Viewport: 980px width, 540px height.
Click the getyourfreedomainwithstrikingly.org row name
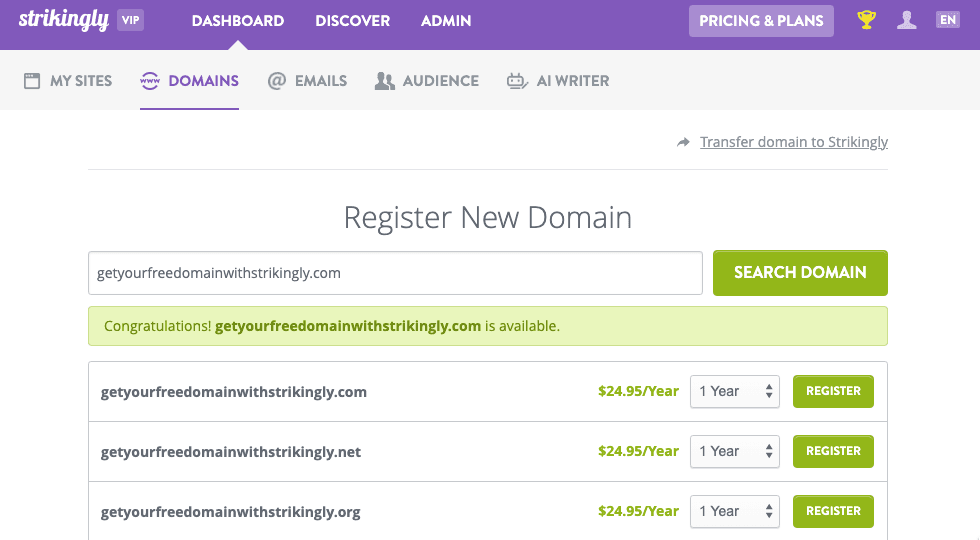point(231,512)
